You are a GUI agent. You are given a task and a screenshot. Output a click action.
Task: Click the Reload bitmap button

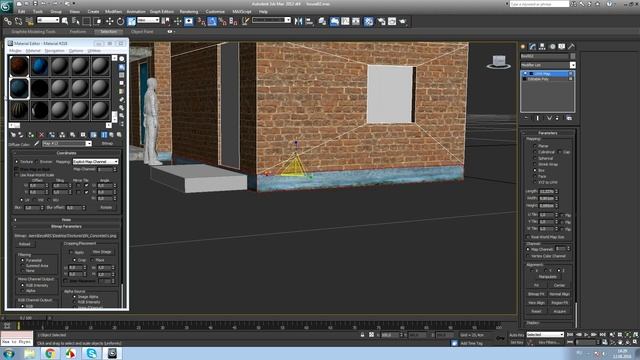[24, 244]
